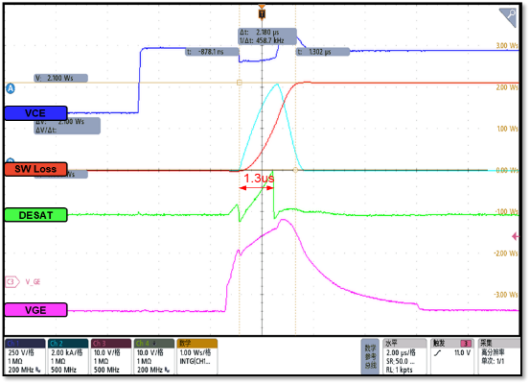Open the acquisition mode badge
This screenshot has height=384, width=530.
pyautogui.click(x=499, y=357)
